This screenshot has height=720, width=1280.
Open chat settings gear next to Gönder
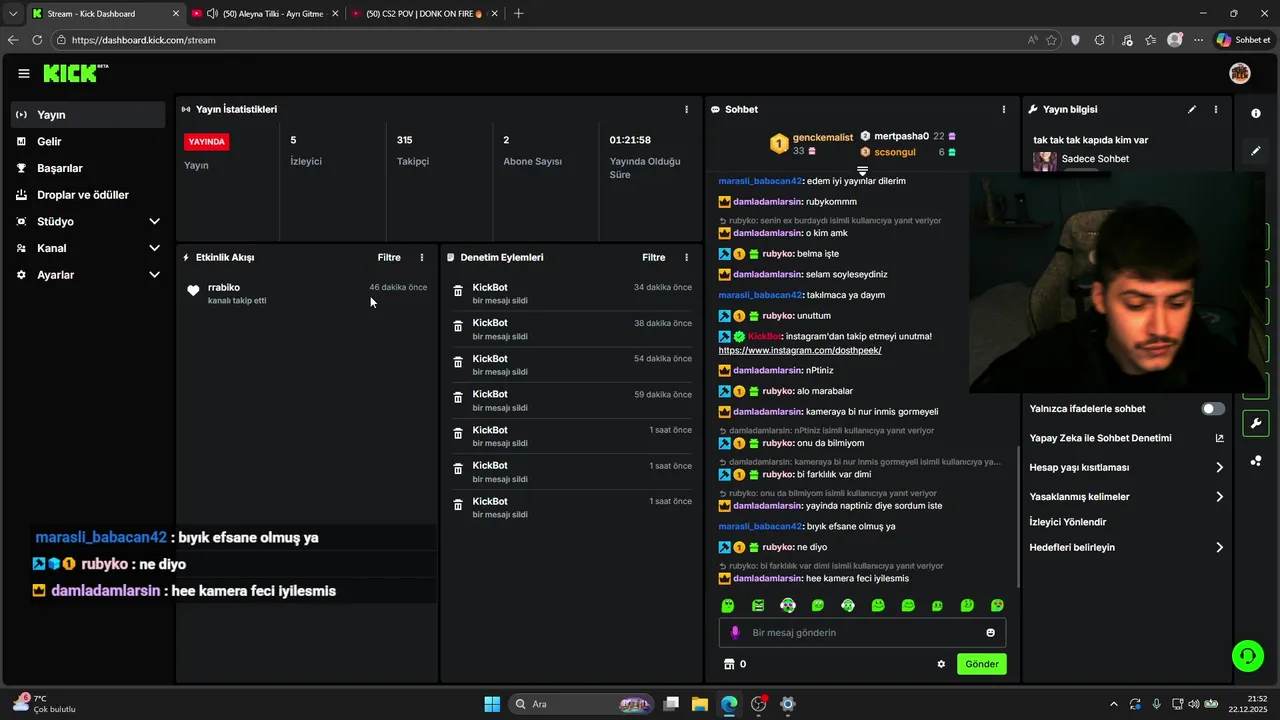point(941,664)
